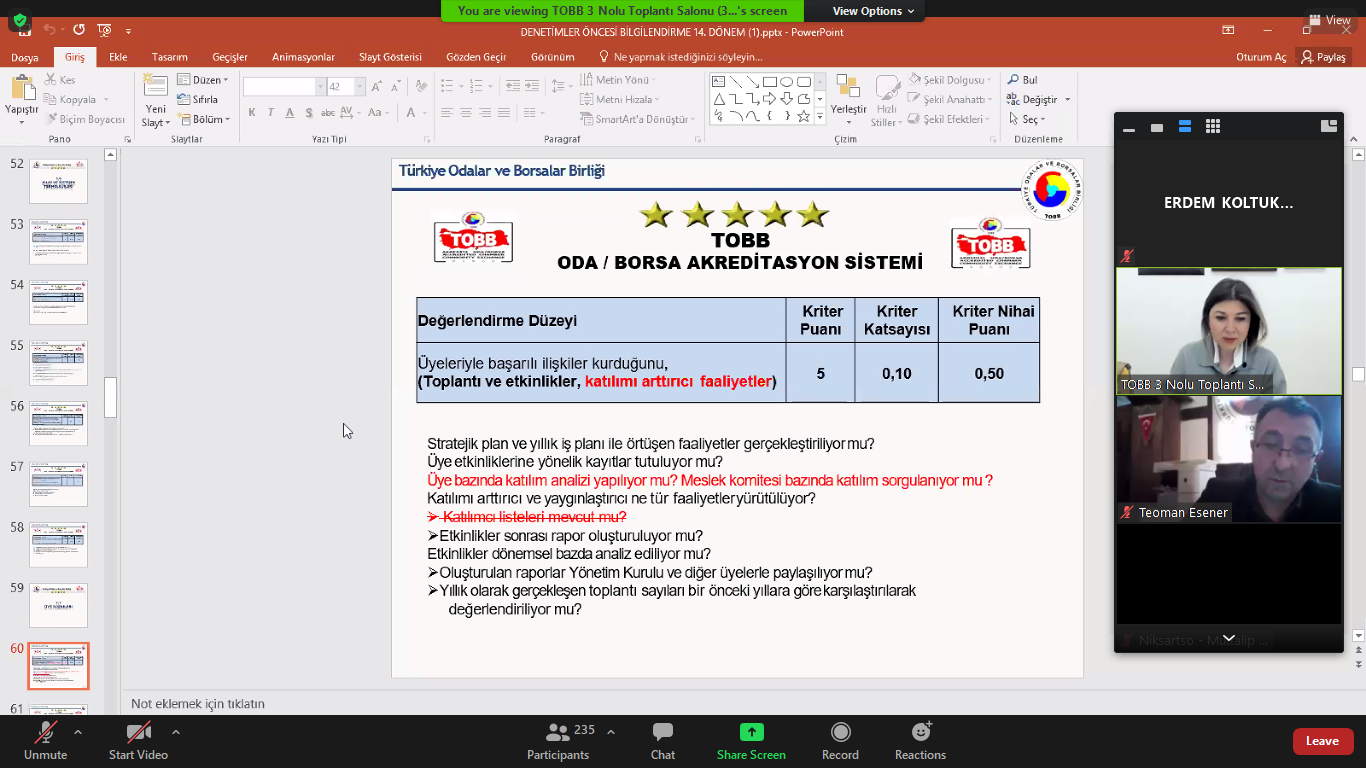Toggle italic formatting T button
This screenshot has width=1366, height=768.
[x=270, y=112]
